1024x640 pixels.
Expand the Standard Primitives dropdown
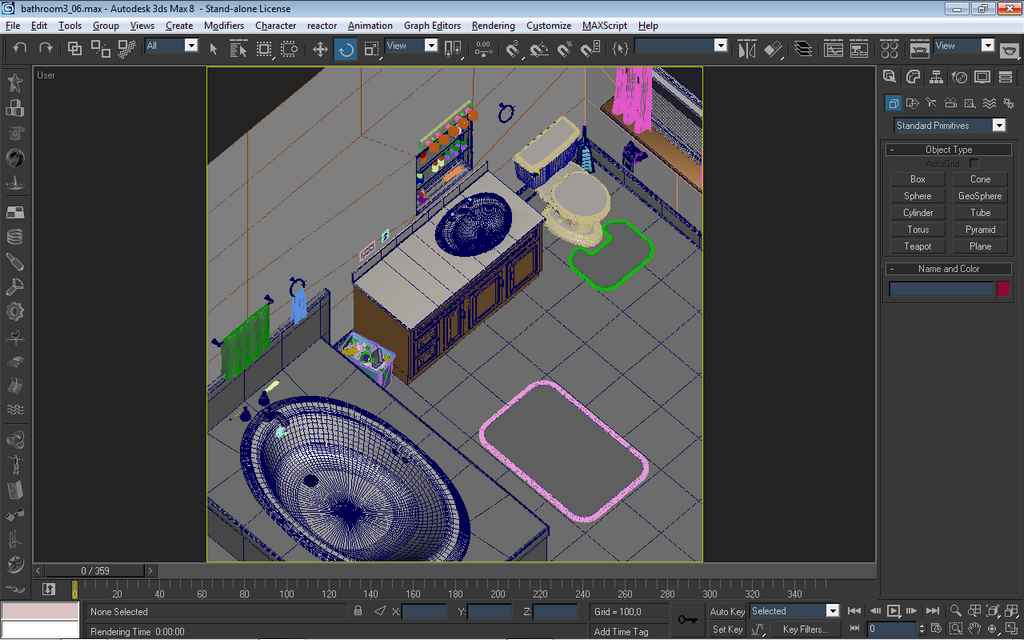(998, 125)
